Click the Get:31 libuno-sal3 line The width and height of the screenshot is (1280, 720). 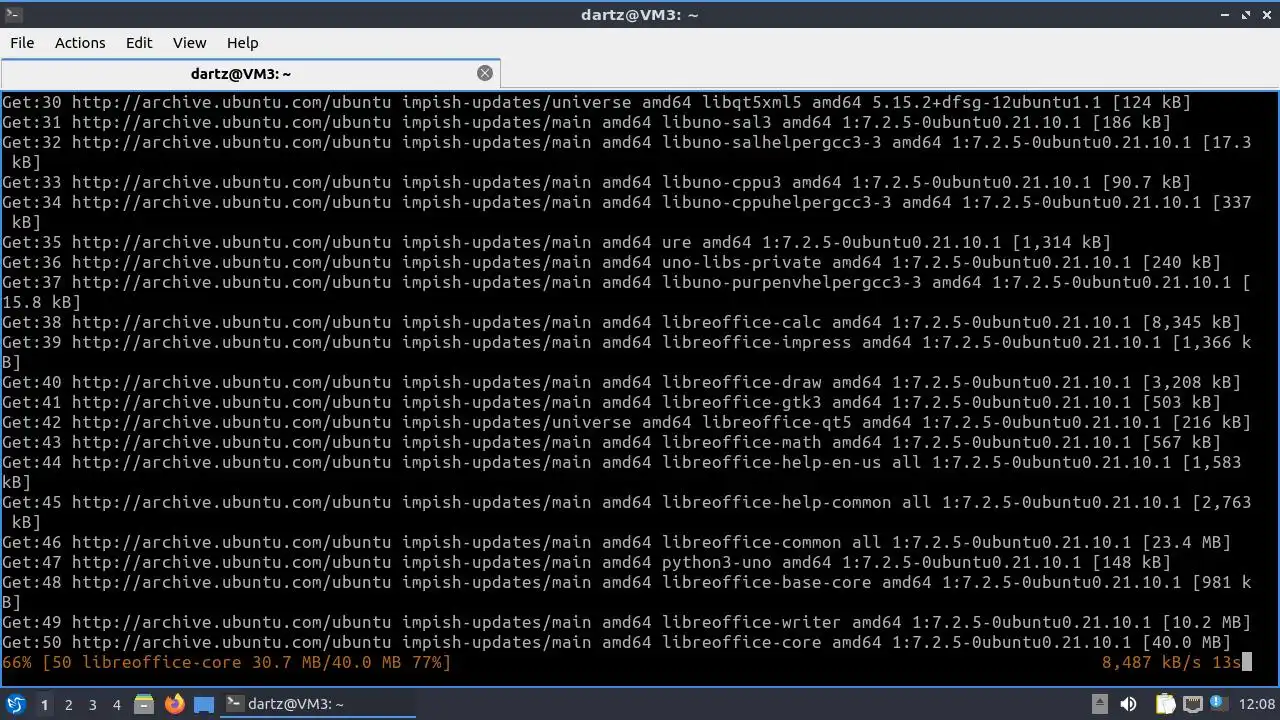coord(586,122)
